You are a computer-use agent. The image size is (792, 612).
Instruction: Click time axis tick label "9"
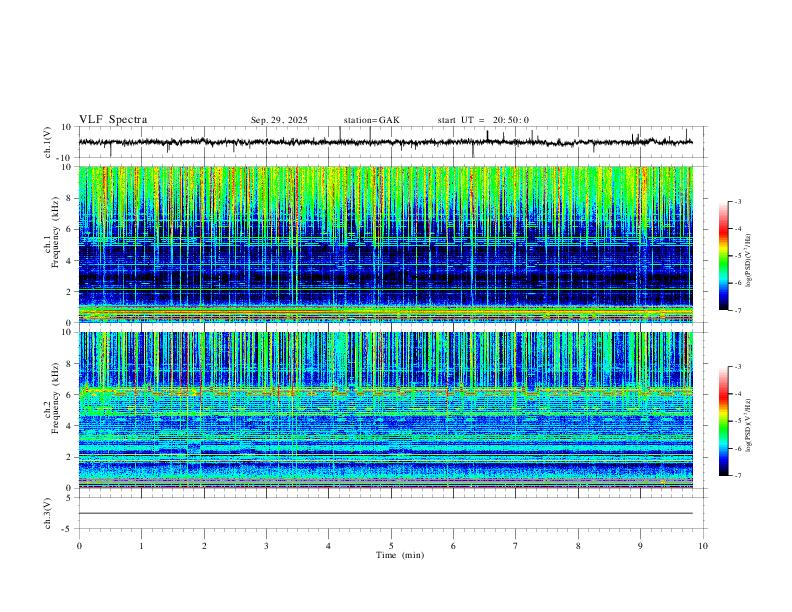pyautogui.click(x=640, y=546)
